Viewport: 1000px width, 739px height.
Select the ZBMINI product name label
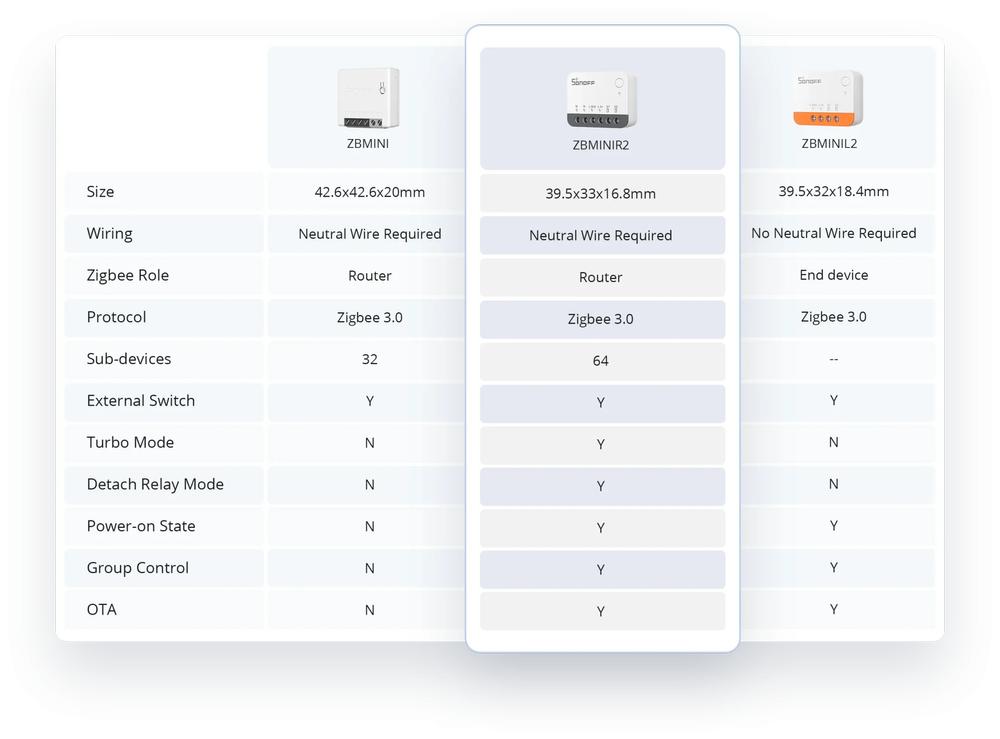[x=369, y=144]
